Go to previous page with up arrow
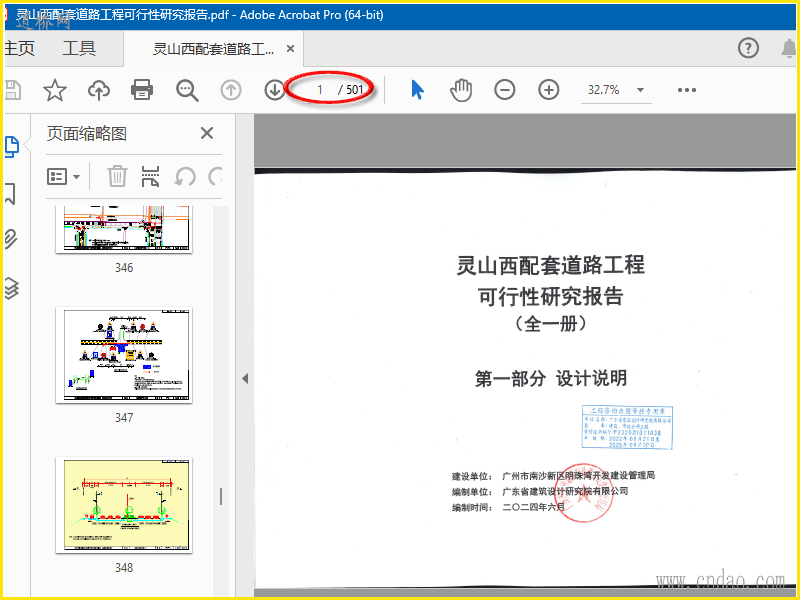The height and width of the screenshot is (600, 800). coord(231,90)
